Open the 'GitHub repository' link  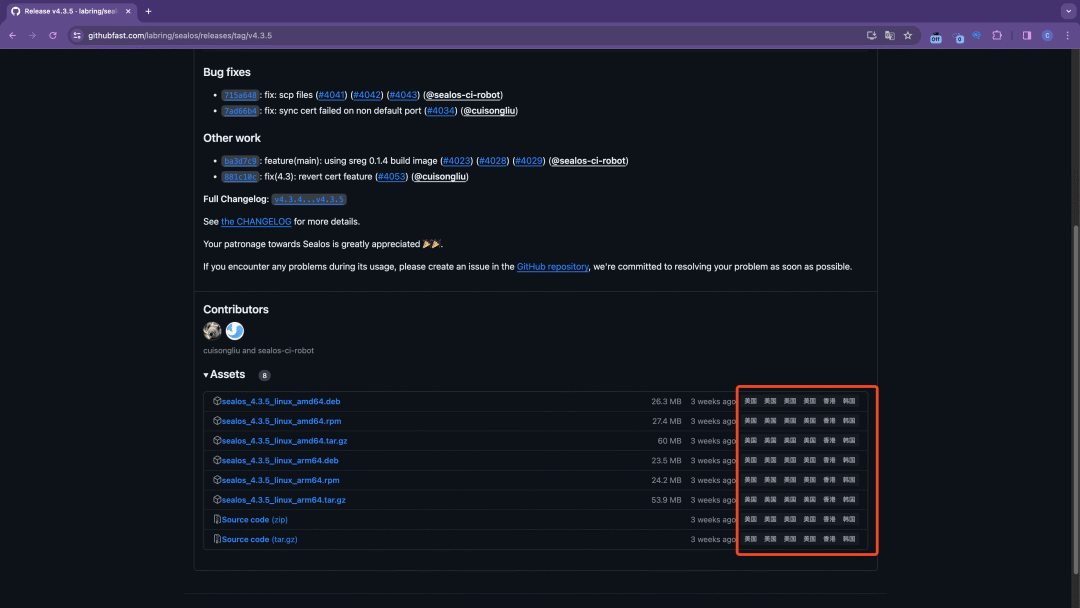coord(552,267)
